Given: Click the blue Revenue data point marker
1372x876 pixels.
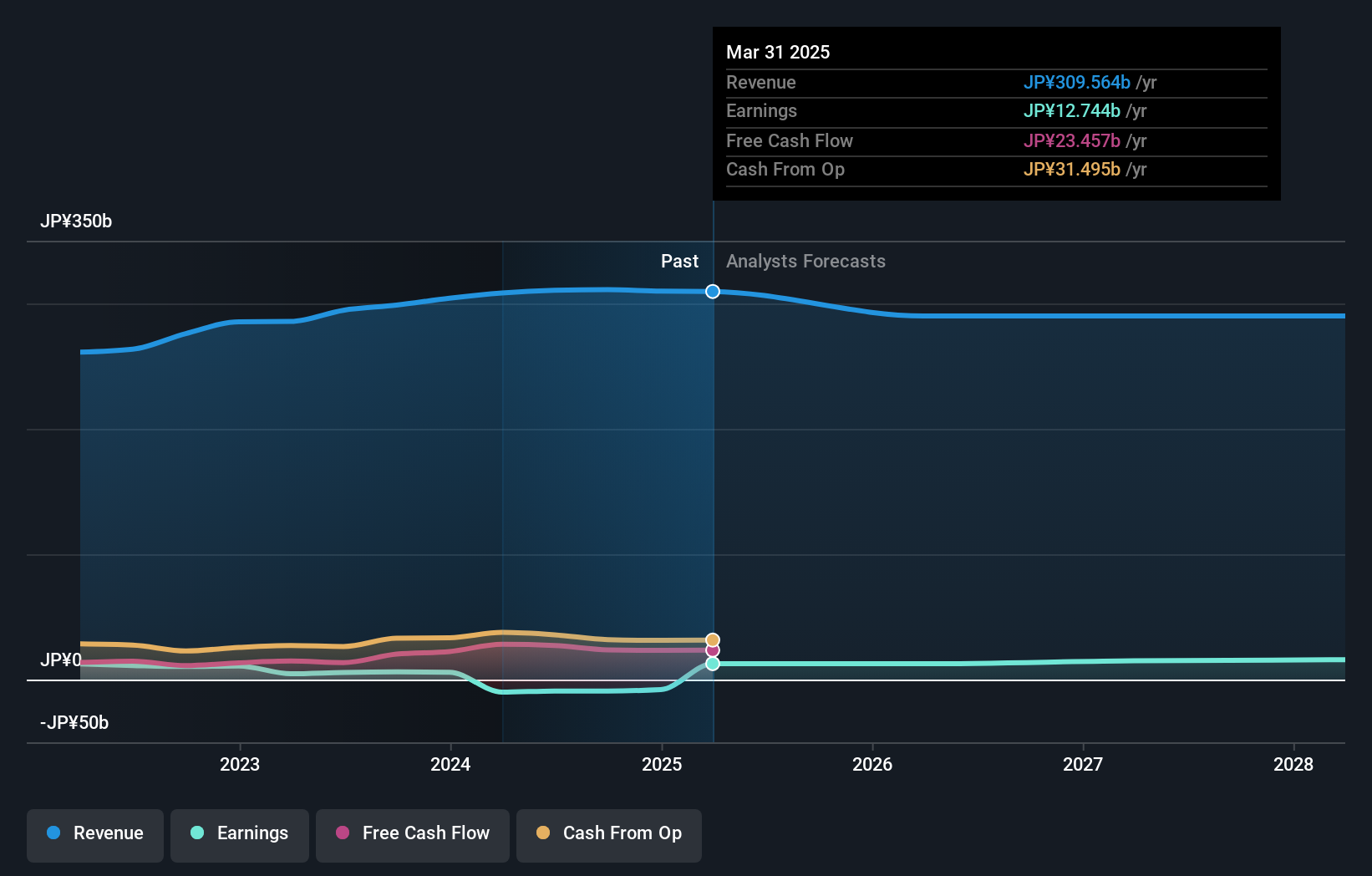Looking at the screenshot, I should pos(713,292).
